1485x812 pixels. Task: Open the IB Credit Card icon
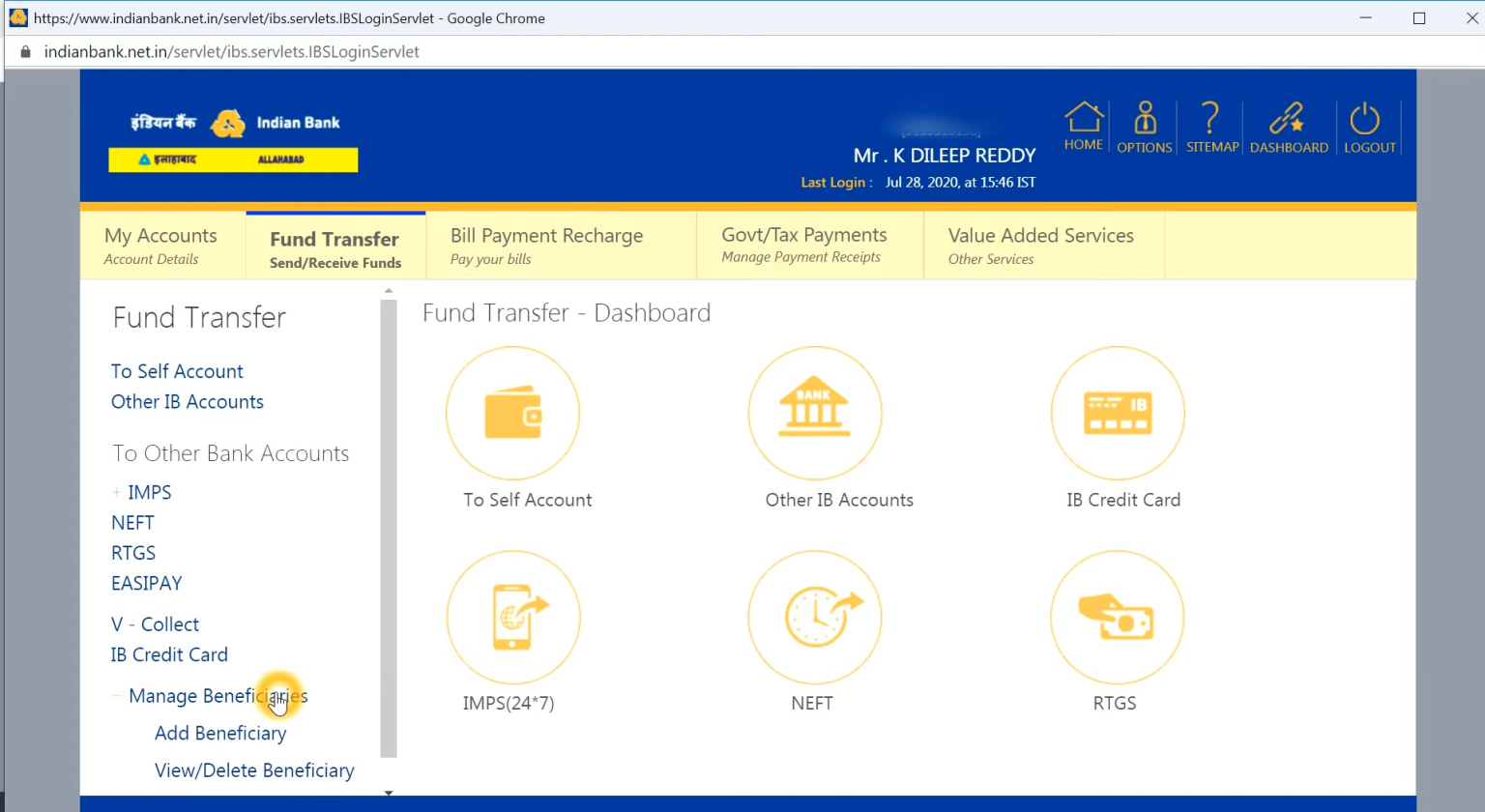[x=1117, y=413]
